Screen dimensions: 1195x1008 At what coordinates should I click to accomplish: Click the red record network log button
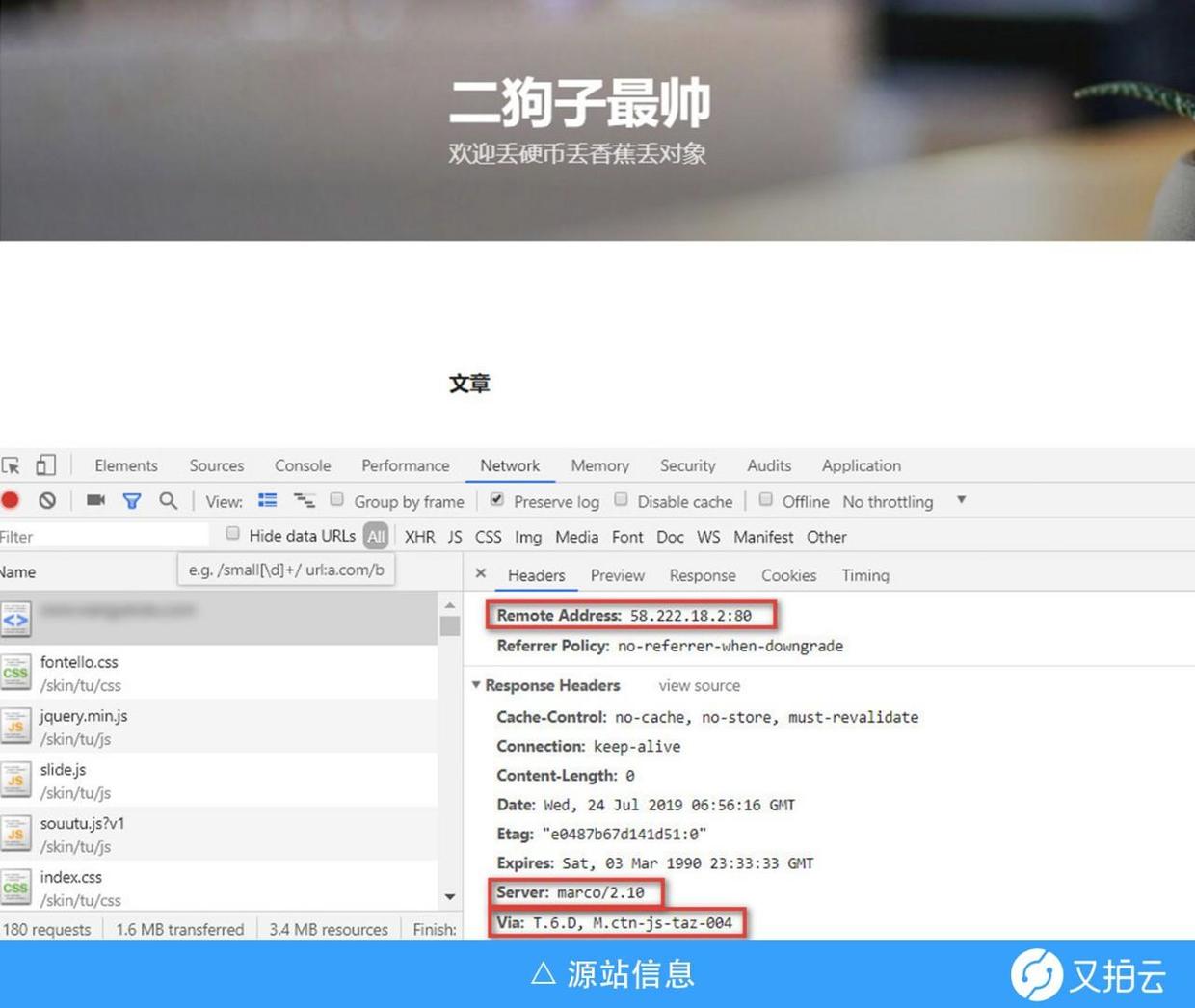coord(11,500)
